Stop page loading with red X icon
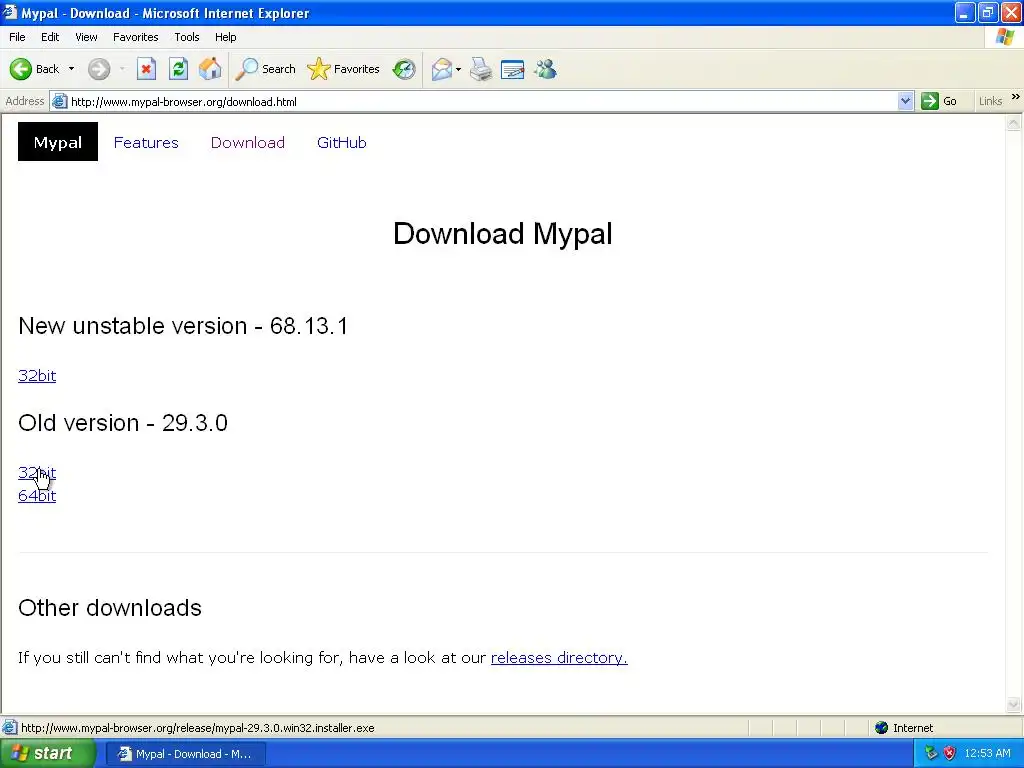The image size is (1024, 768). pos(146,69)
